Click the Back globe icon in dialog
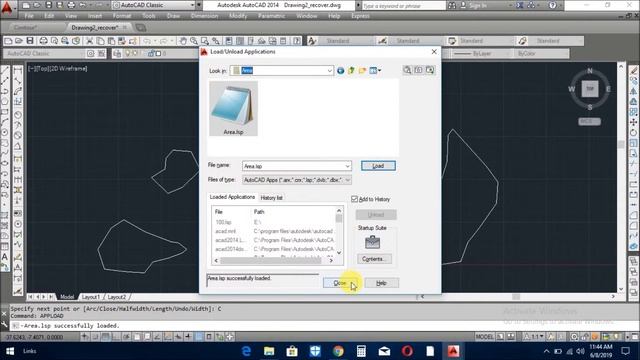Screen dimensions: 640x360 [x=340, y=71]
